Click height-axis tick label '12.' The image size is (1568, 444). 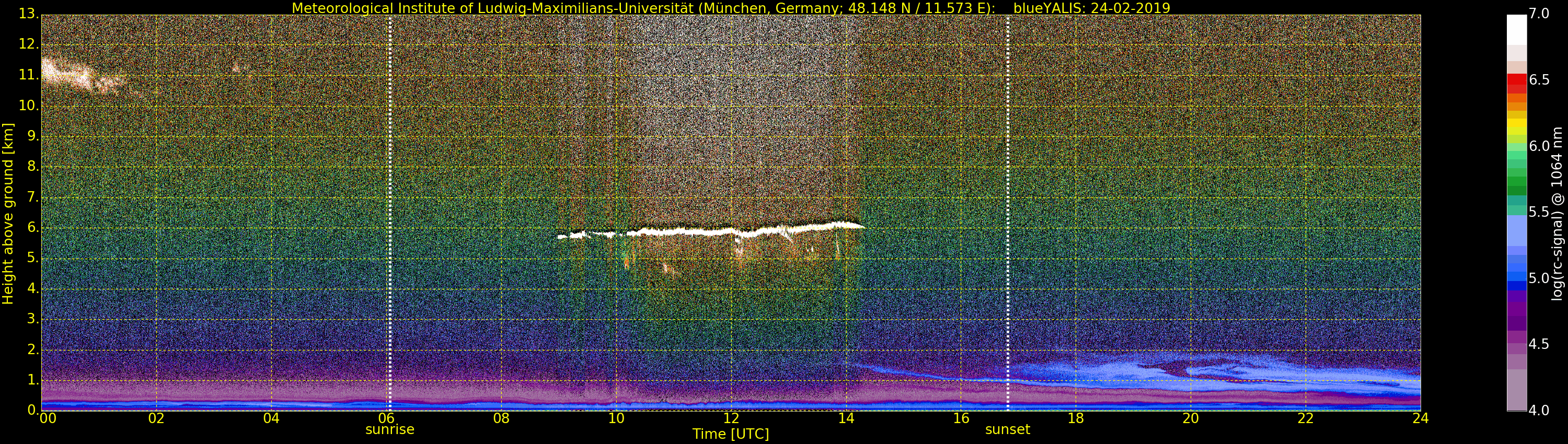pyautogui.click(x=29, y=44)
